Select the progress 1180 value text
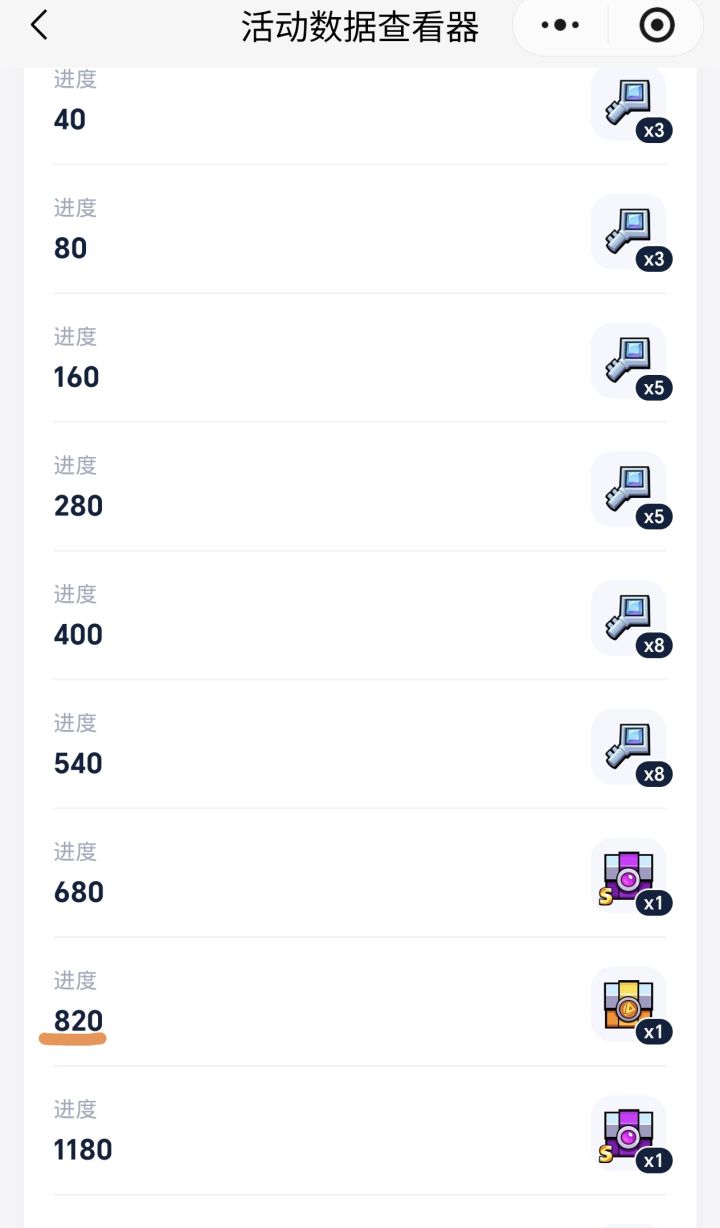720x1228 pixels. point(83,1150)
